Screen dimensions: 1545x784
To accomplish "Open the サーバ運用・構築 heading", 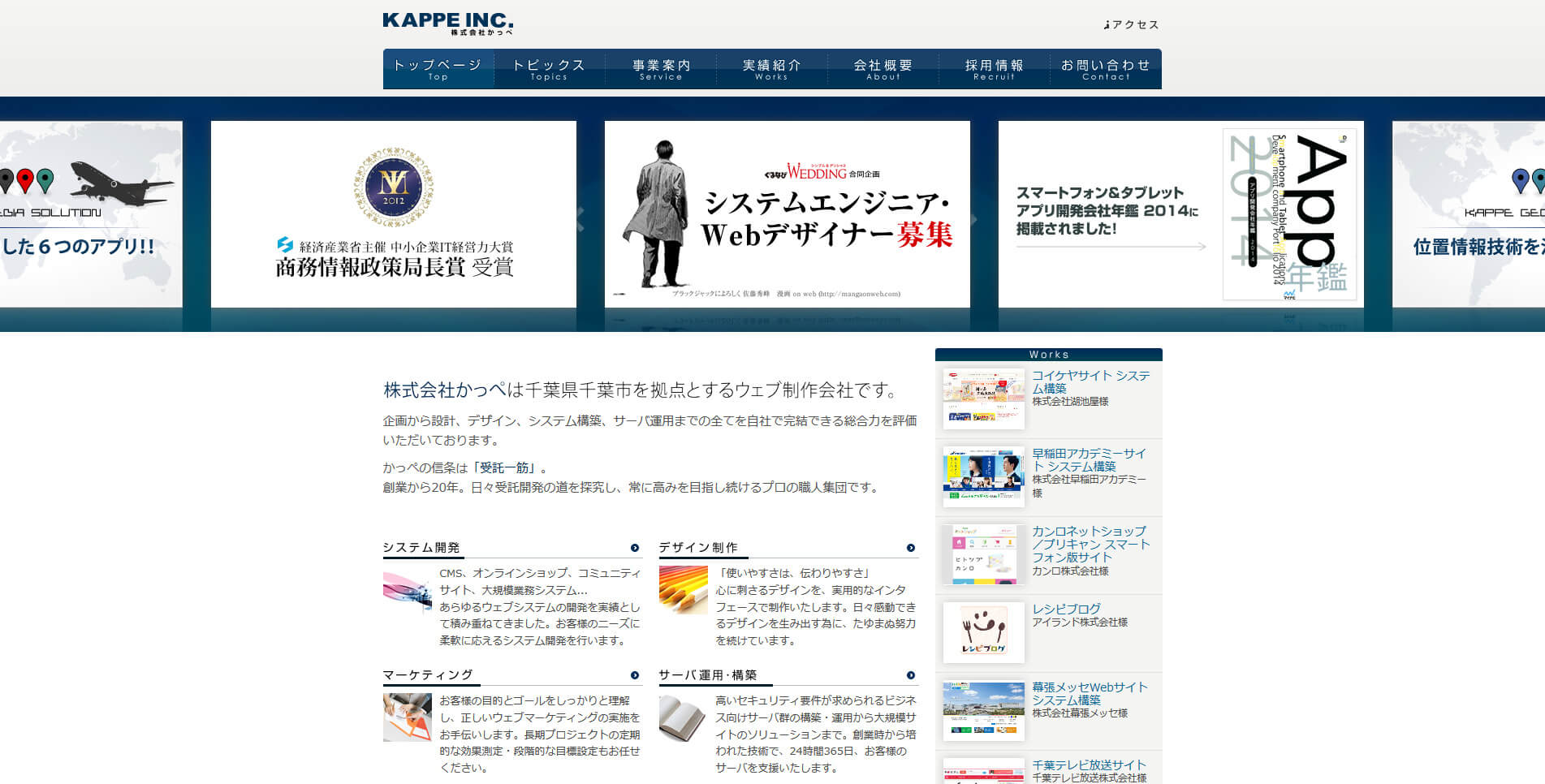I will point(708,675).
